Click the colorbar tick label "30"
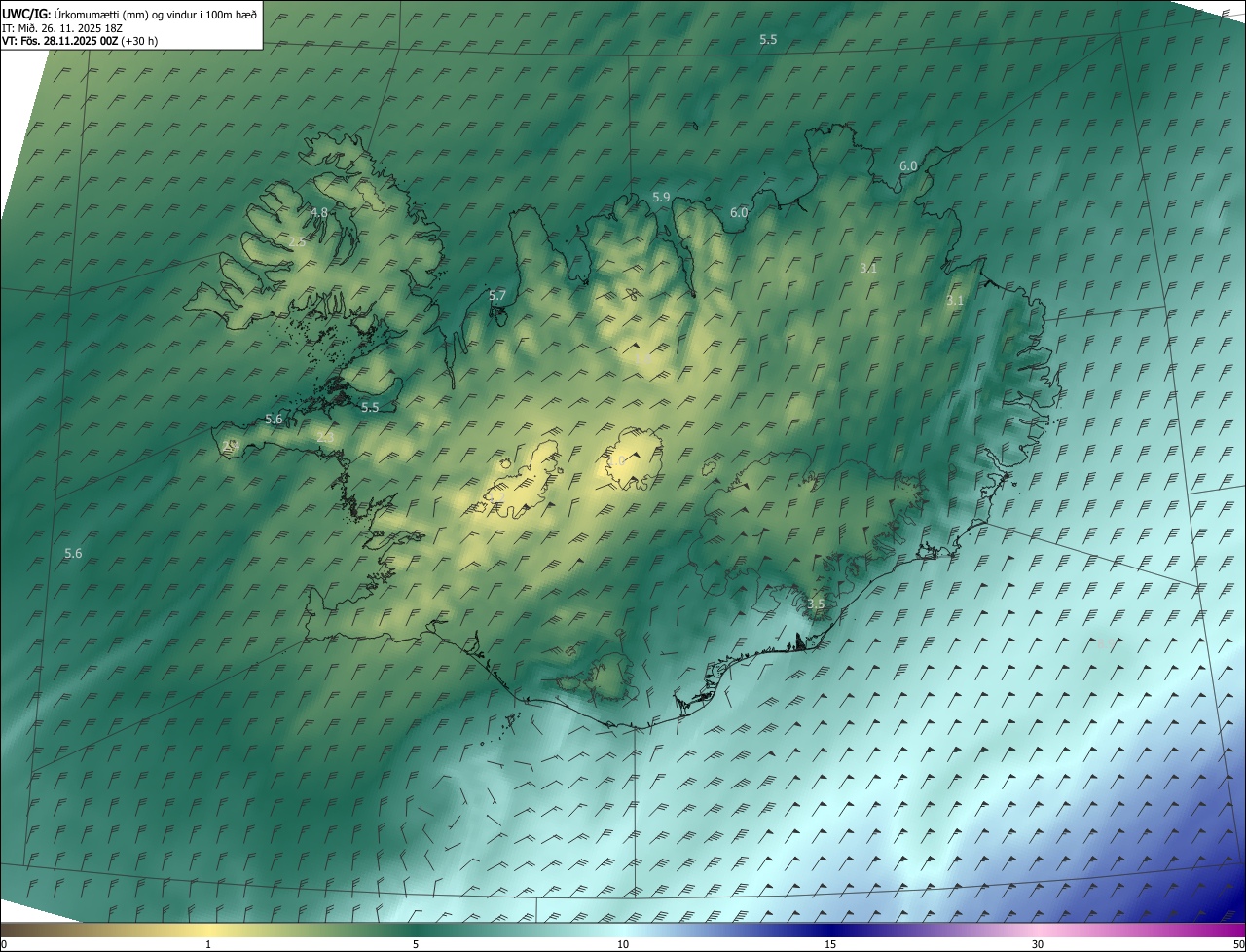1246x952 pixels. pos(1038,944)
